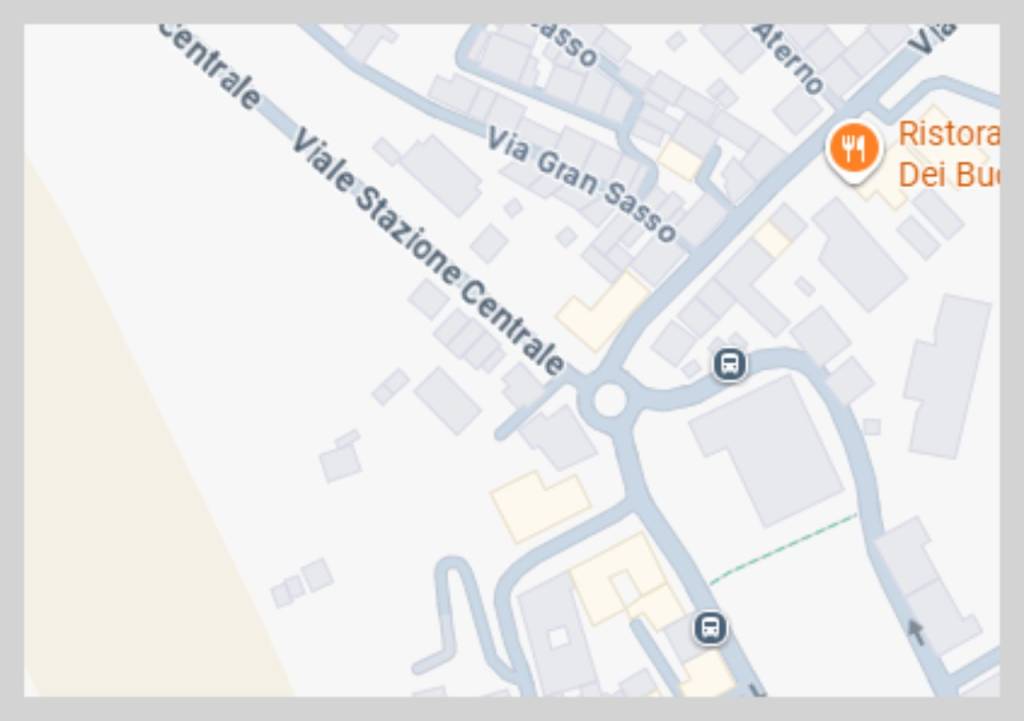Select the yellow building southwest of the roundabout
Screen dimensions: 1024x721
(x=541, y=505)
